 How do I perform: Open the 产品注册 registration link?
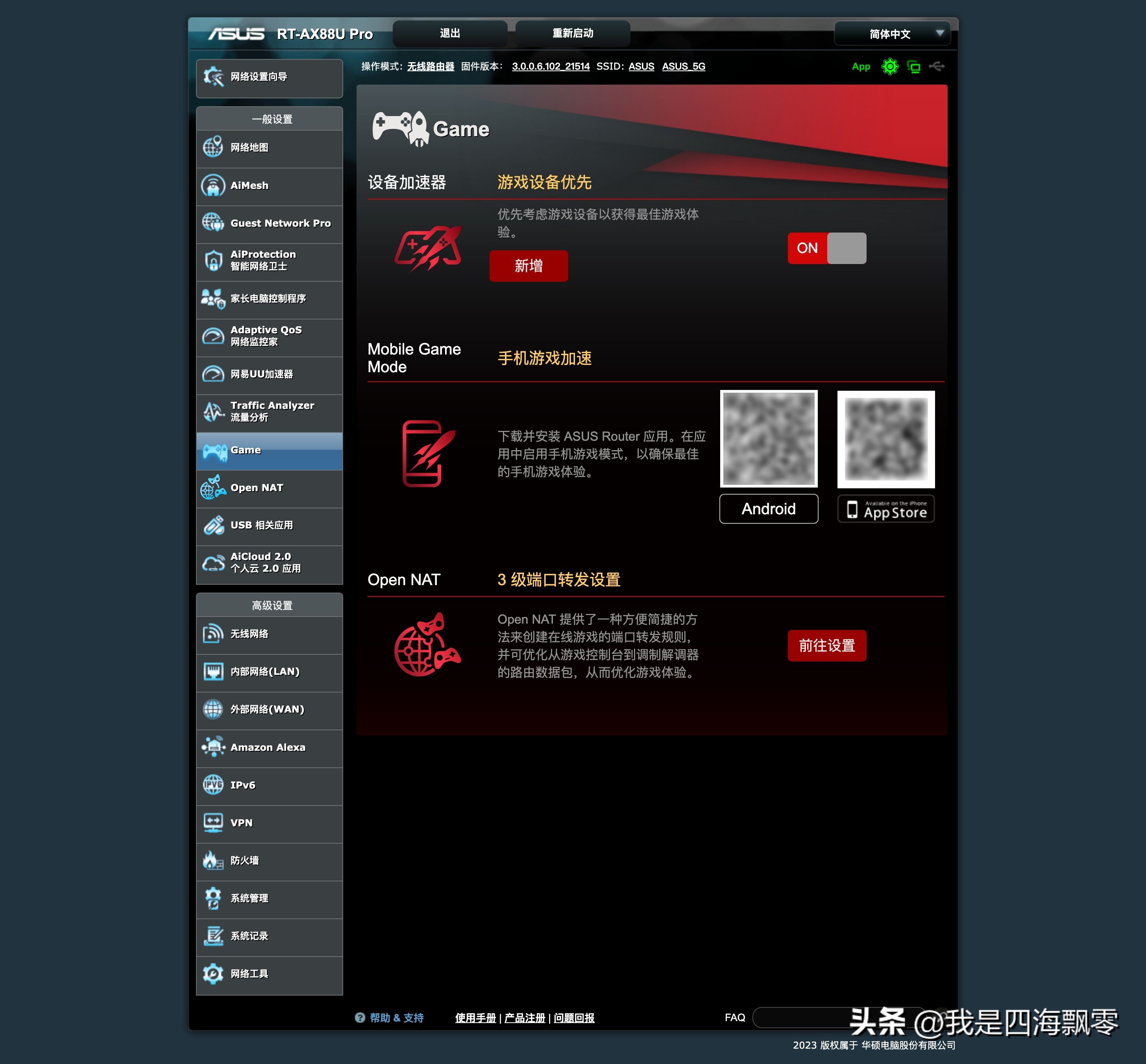(x=525, y=1018)
